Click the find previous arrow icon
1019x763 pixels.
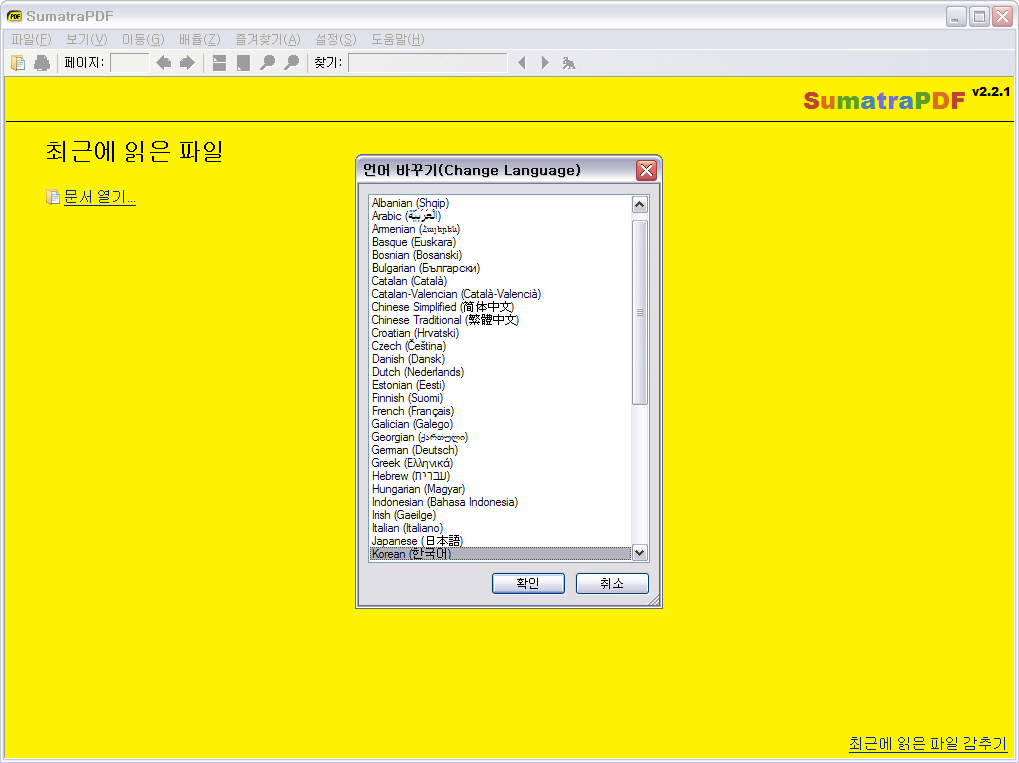tap(521, 63)
